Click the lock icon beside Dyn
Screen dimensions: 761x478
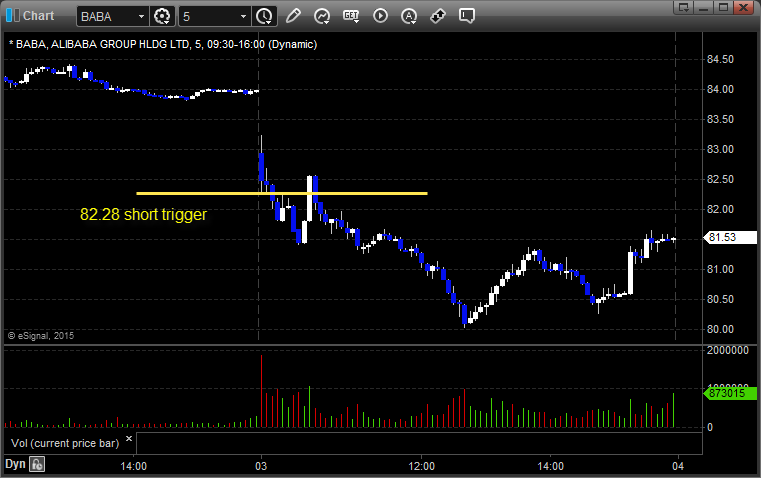37,464
